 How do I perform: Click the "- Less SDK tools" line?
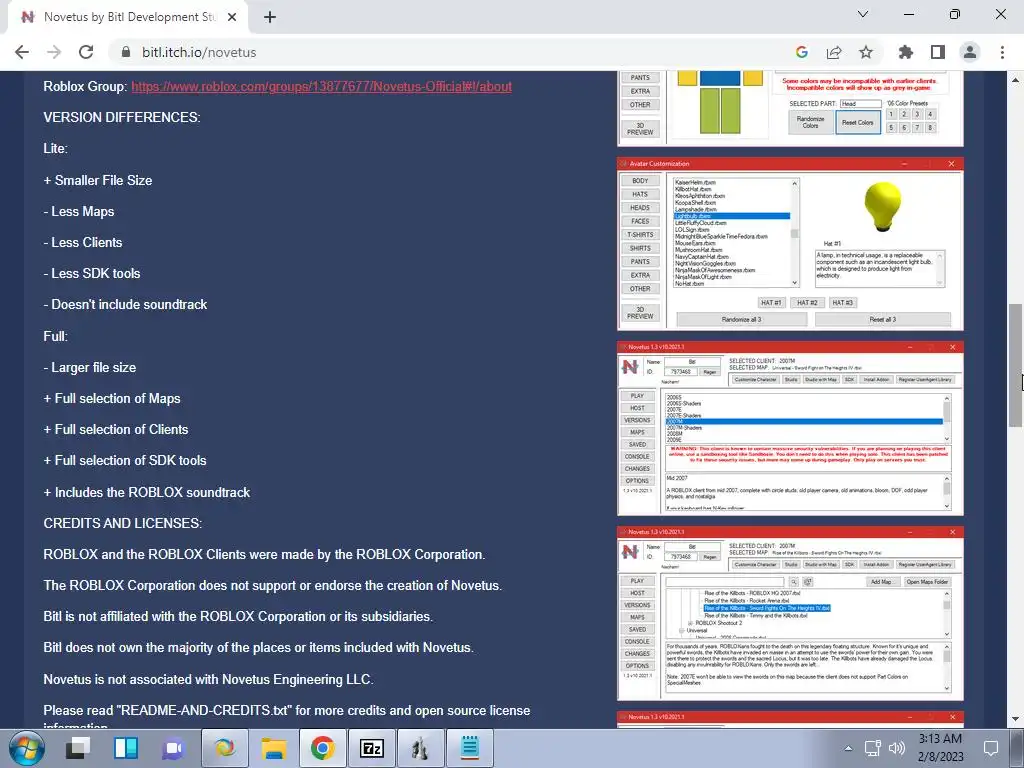coord(91,274)
